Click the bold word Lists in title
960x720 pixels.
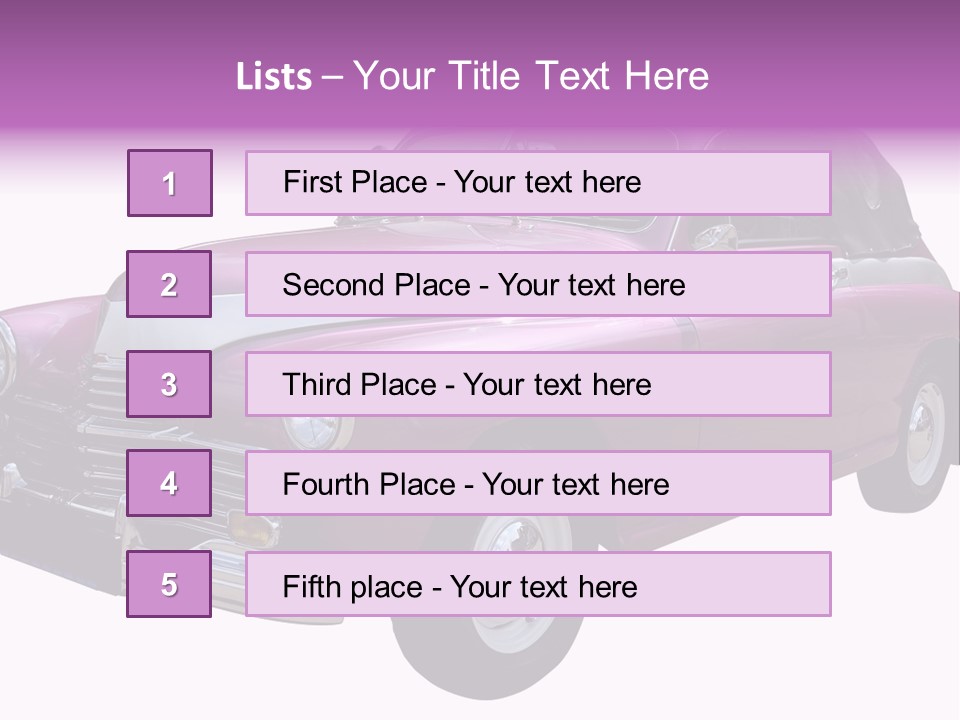pos(274,77)
